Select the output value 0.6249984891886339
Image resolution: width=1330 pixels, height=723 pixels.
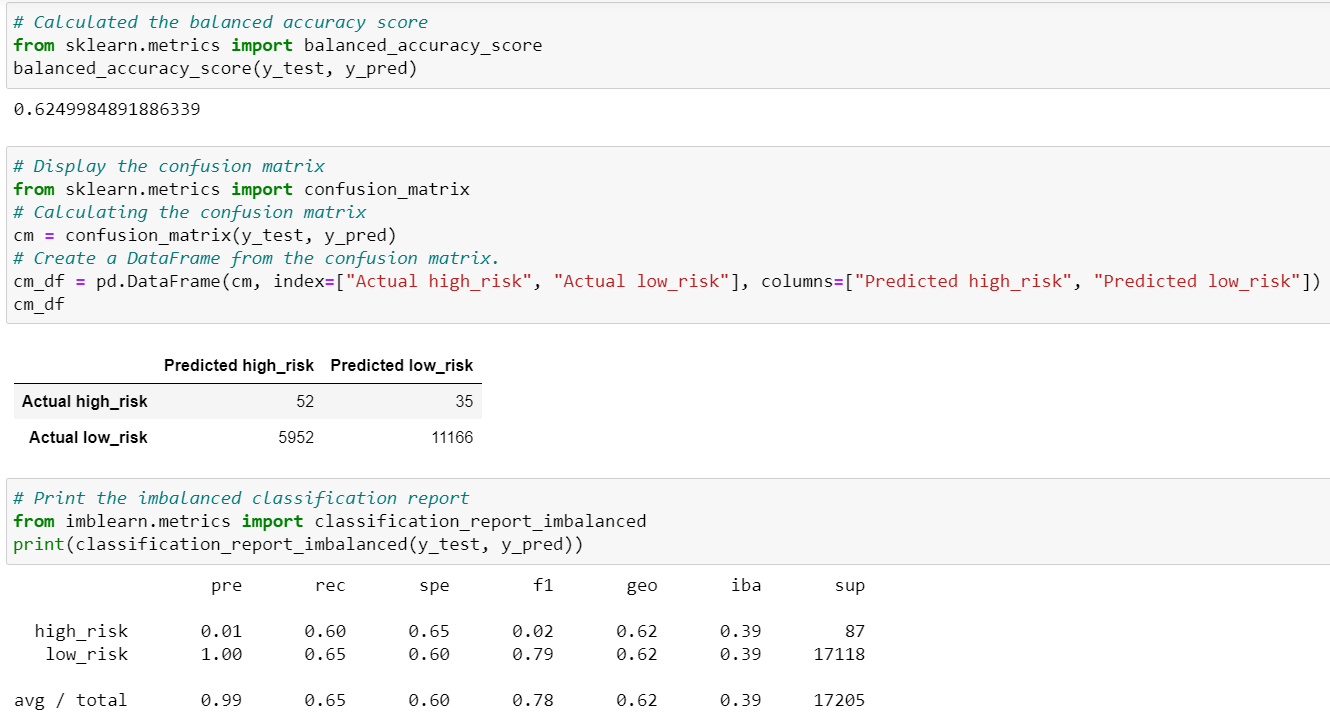[x=107, y=110]
